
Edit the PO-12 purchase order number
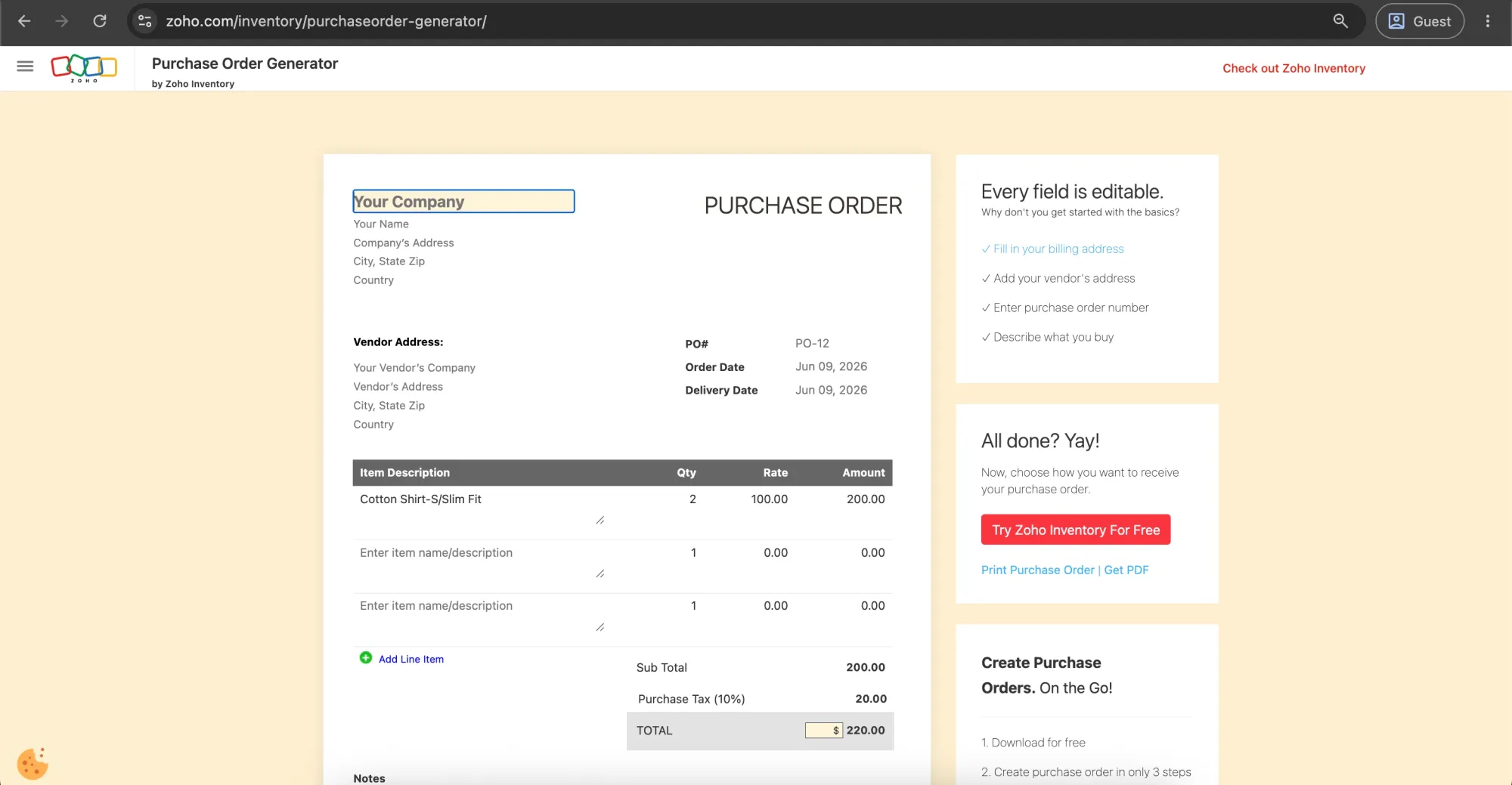pos(812,343)
